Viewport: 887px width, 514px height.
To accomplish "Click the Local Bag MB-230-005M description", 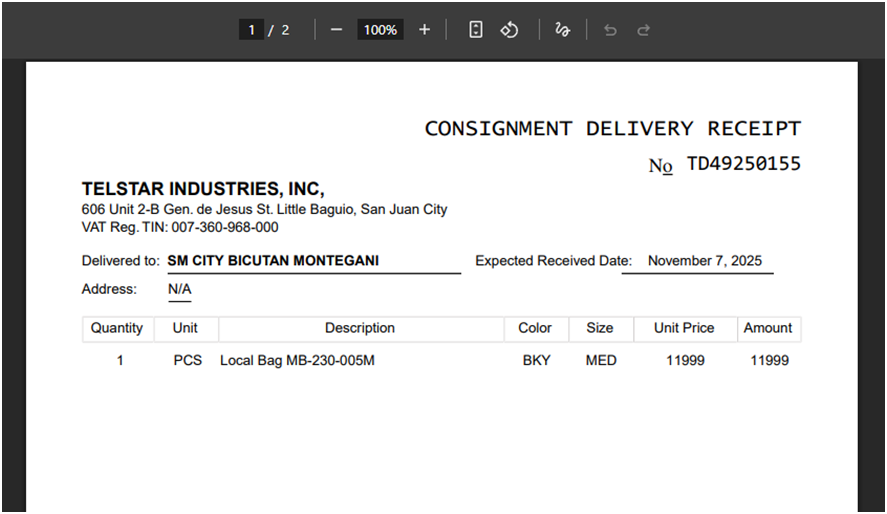I will point(297,360).
